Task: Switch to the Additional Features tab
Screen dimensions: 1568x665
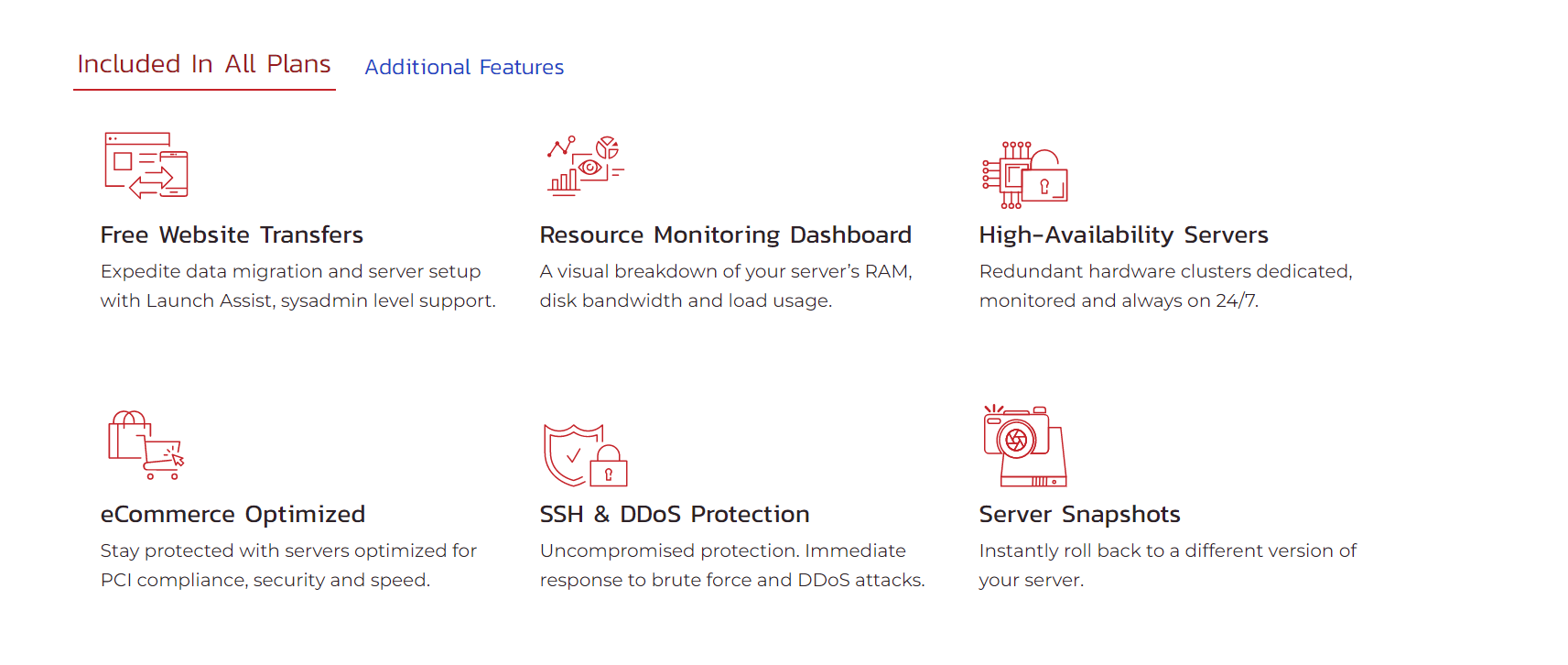Action: coord(464,67)
